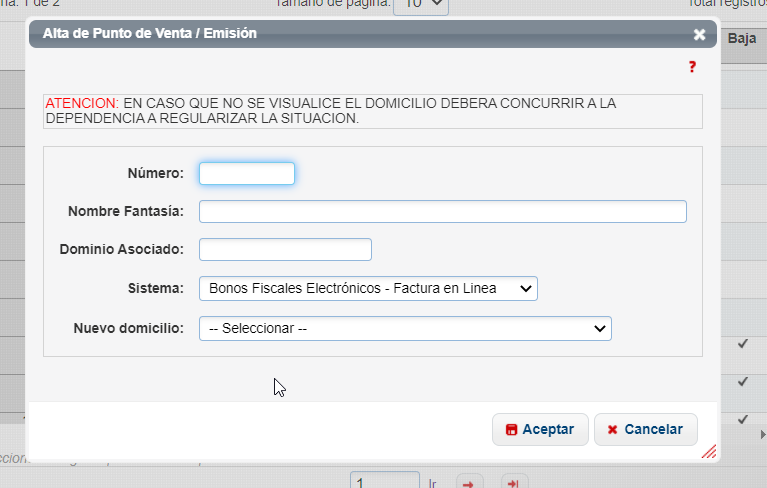Open the Sistema dropdown
This screenshot has height=488, width=767.
click(368, 288)
